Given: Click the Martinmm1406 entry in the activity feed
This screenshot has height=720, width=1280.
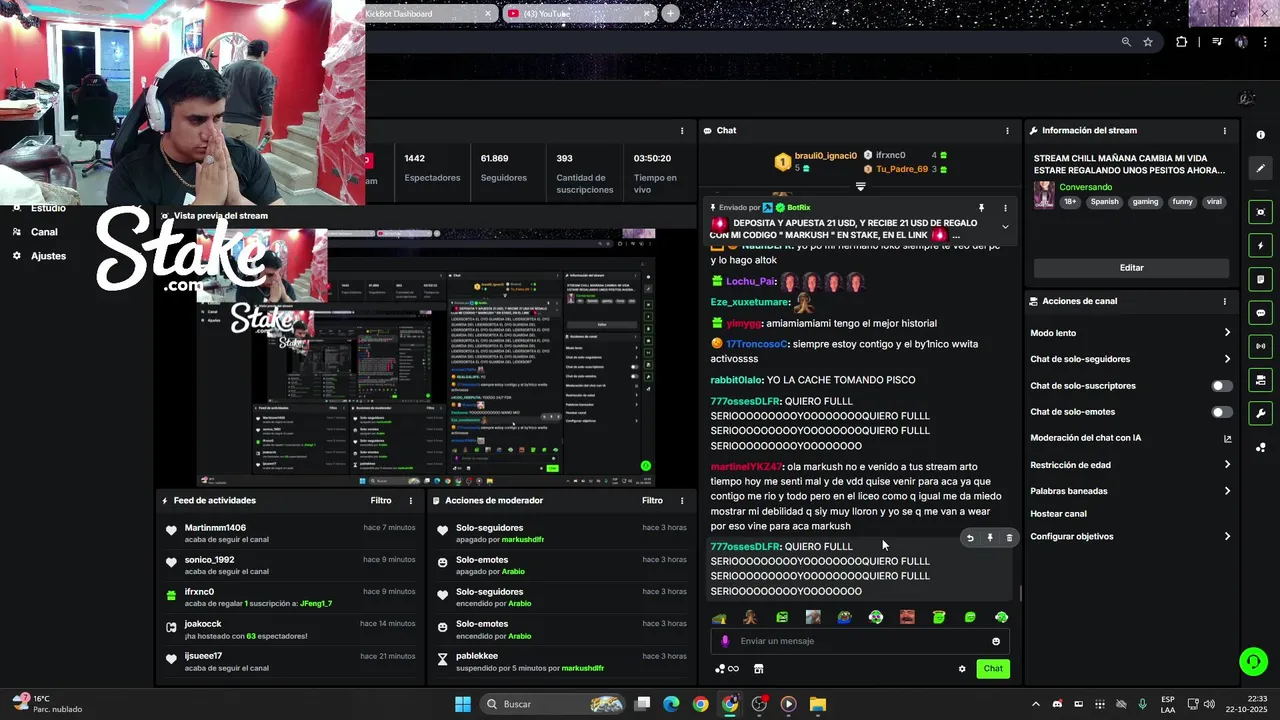Looking at the screenshot, I should [290, 533].
